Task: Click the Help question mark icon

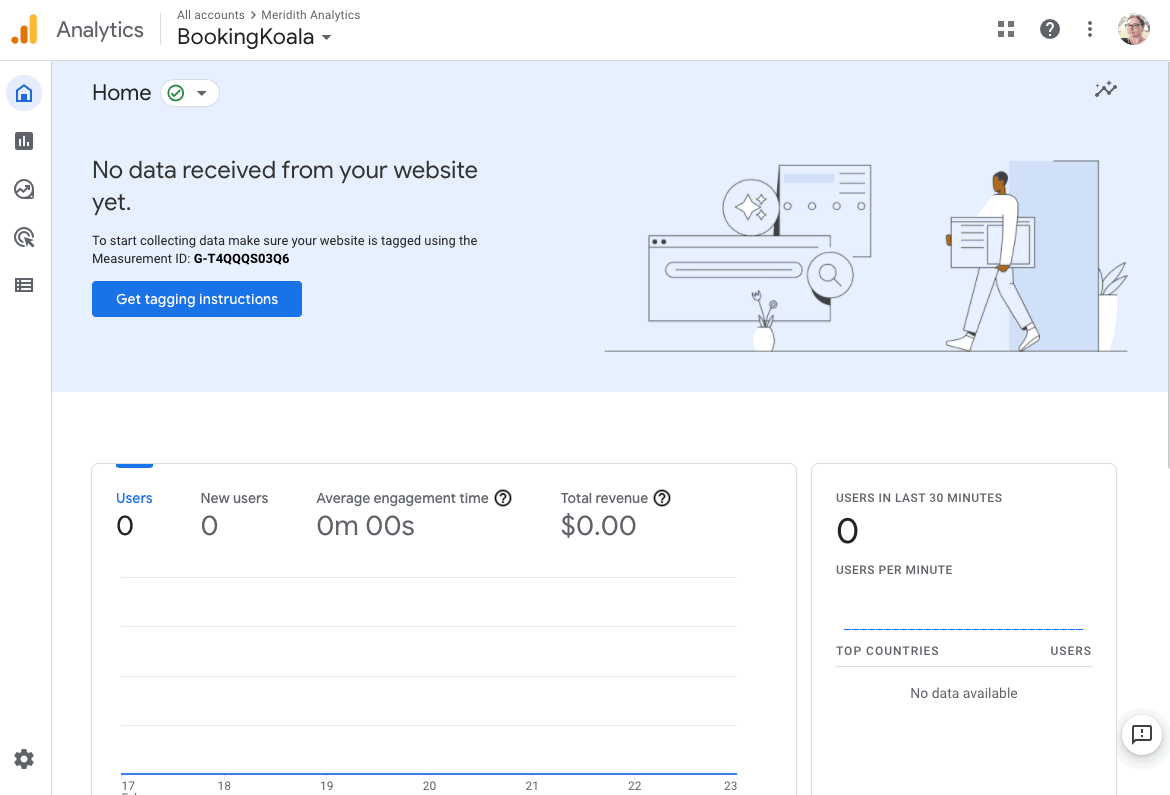Action: (x=1050, y=29)
